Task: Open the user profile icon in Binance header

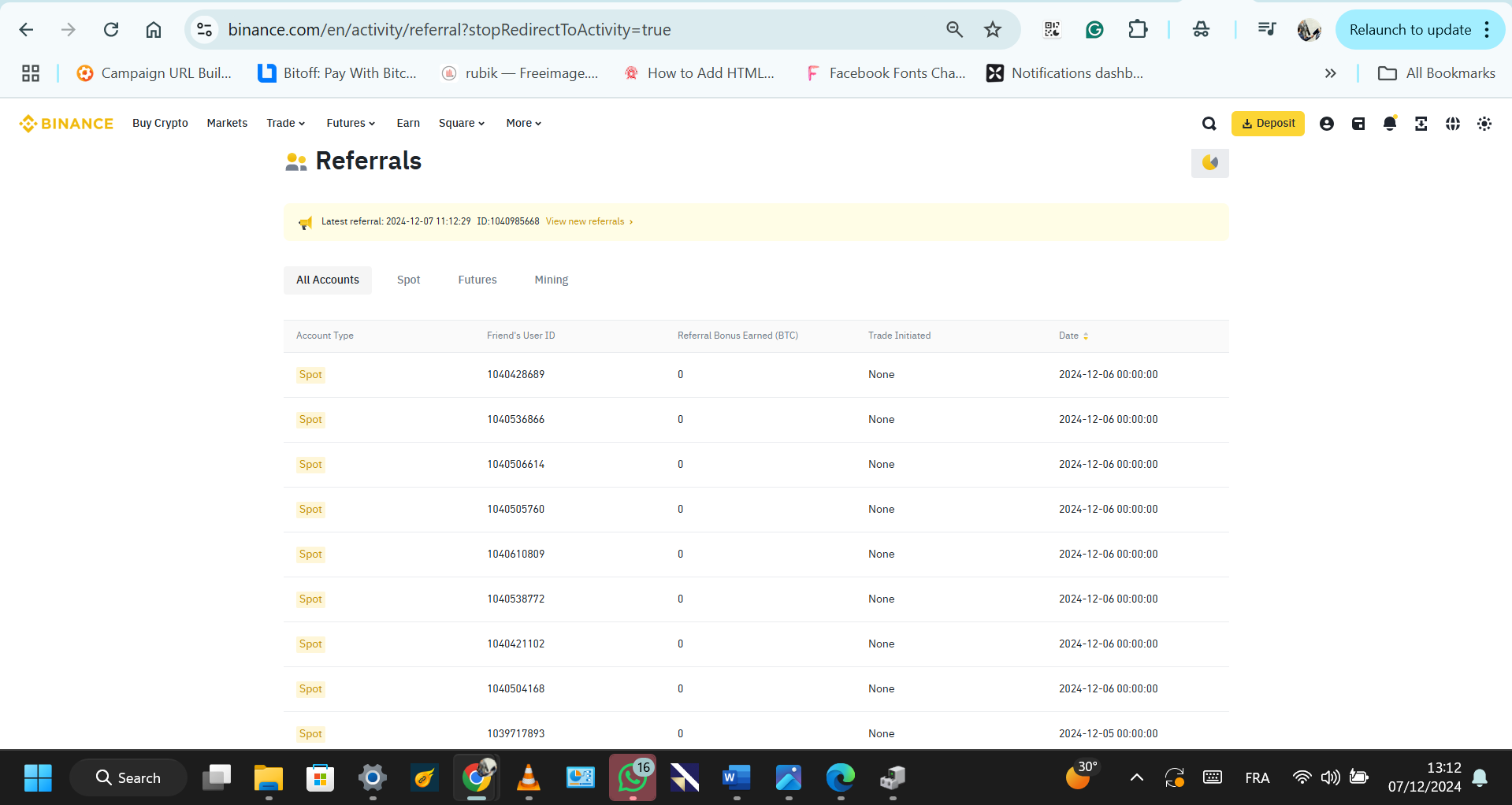Action: [1327, 124]
